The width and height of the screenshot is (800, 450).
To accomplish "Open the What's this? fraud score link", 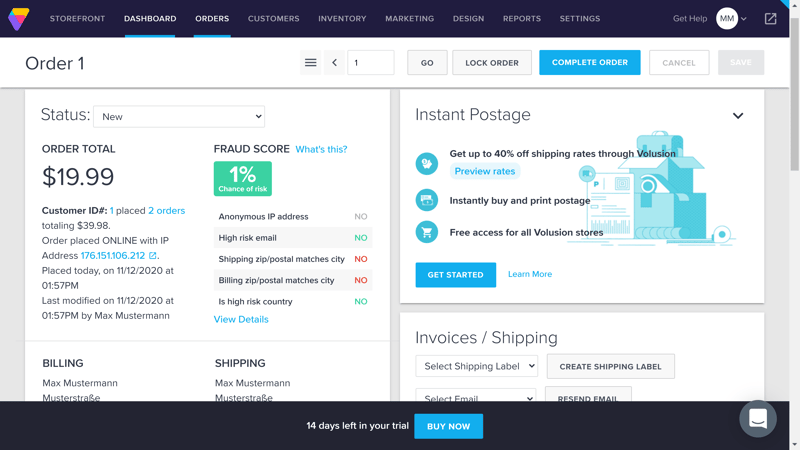I will 321,149.
